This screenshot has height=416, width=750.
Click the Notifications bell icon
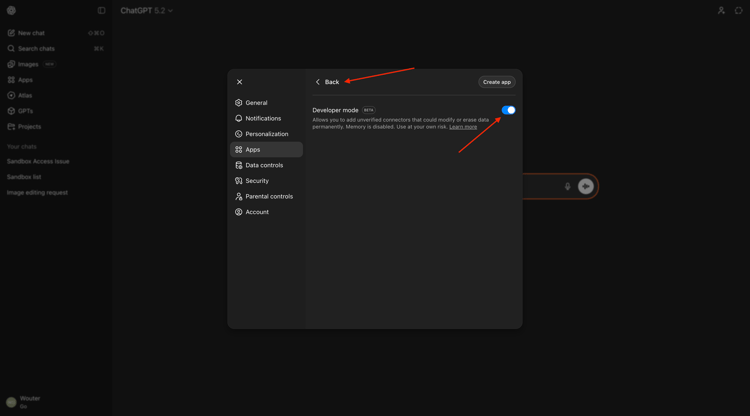click(x=239, y=119)
